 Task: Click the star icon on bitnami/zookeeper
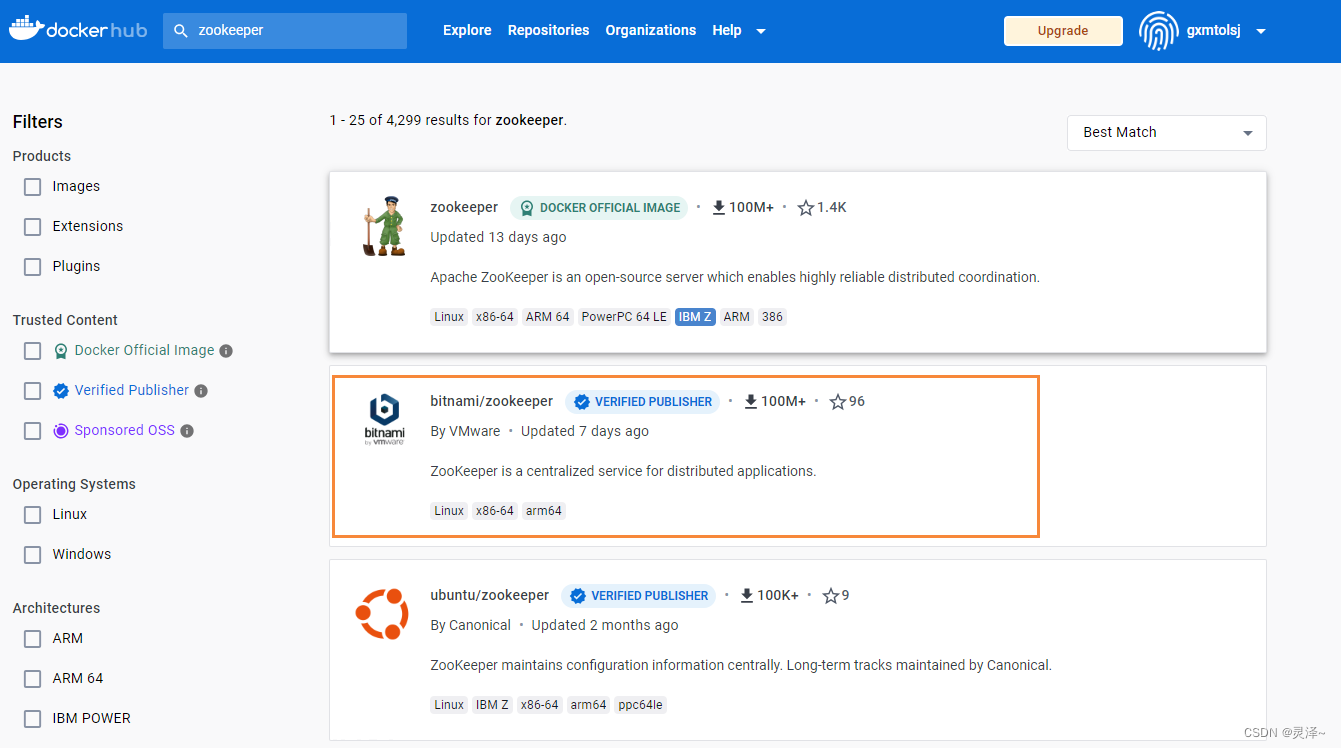838,402
